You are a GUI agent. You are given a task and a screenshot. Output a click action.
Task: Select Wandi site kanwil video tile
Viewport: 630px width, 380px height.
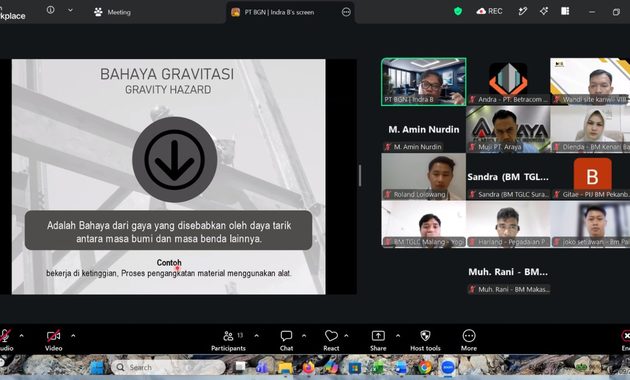(x=590, y=82)
